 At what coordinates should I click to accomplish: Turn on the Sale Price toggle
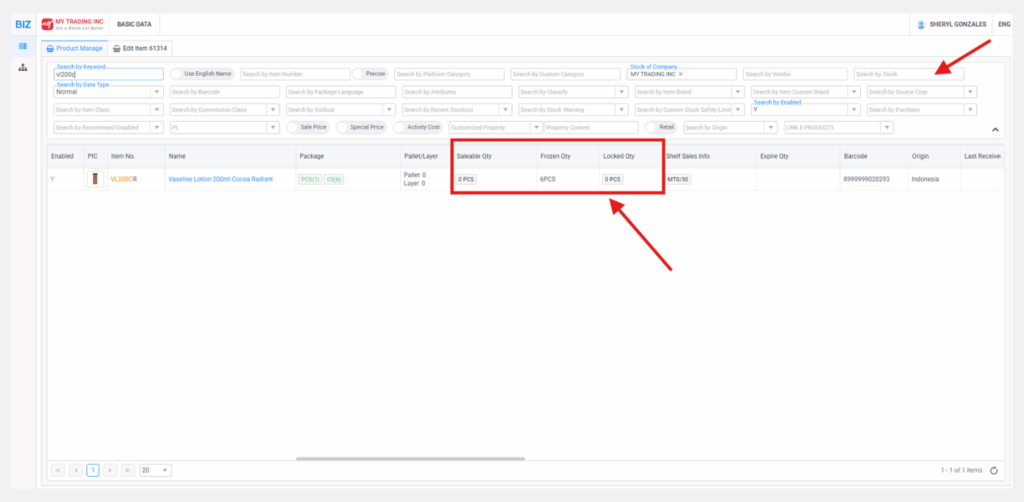pos(294,128)
